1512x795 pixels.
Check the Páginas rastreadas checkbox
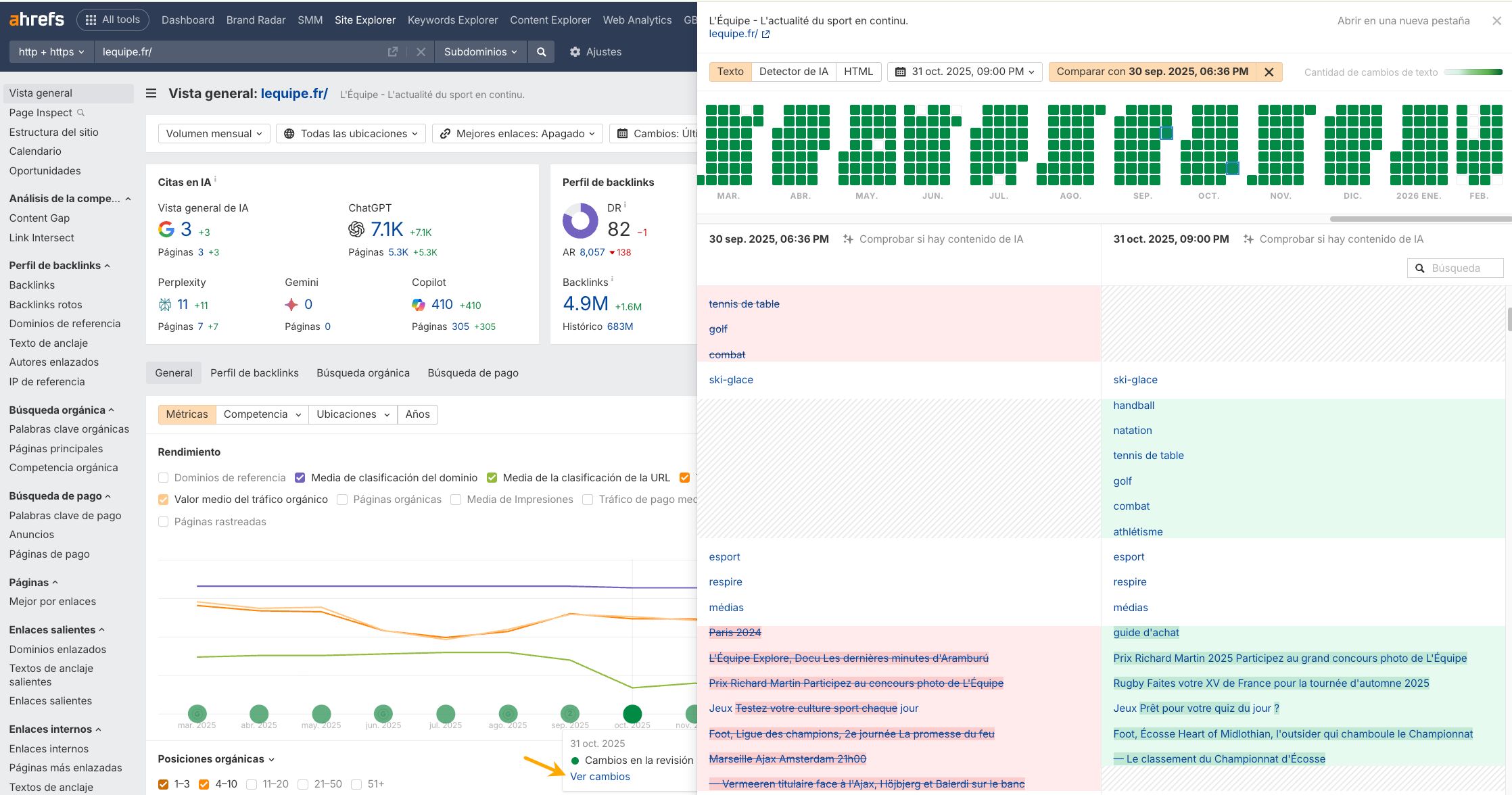pyautogui.click(x=163, y=522)
